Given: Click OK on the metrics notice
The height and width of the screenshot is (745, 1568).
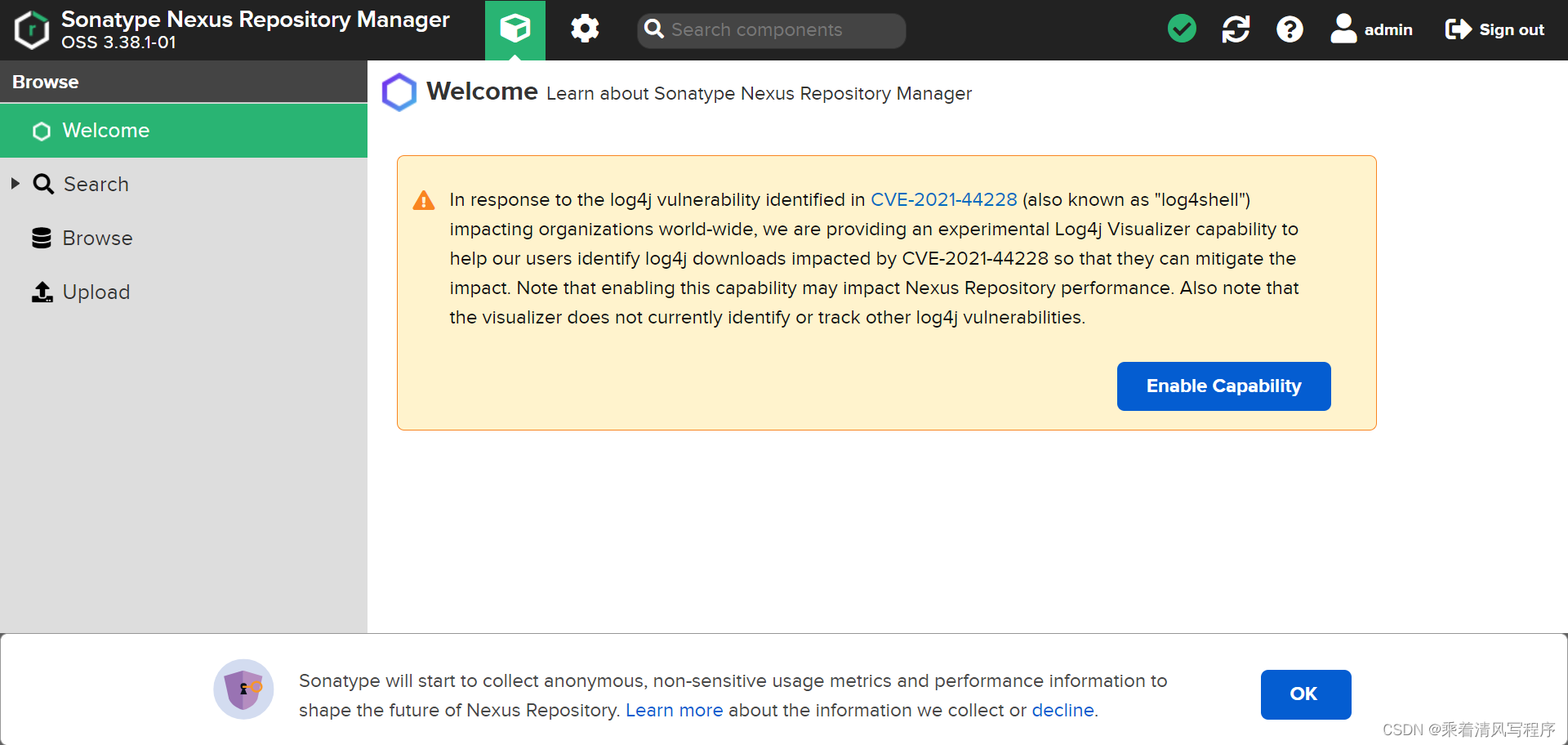Looking at the screenshot, I should 1305,694.
